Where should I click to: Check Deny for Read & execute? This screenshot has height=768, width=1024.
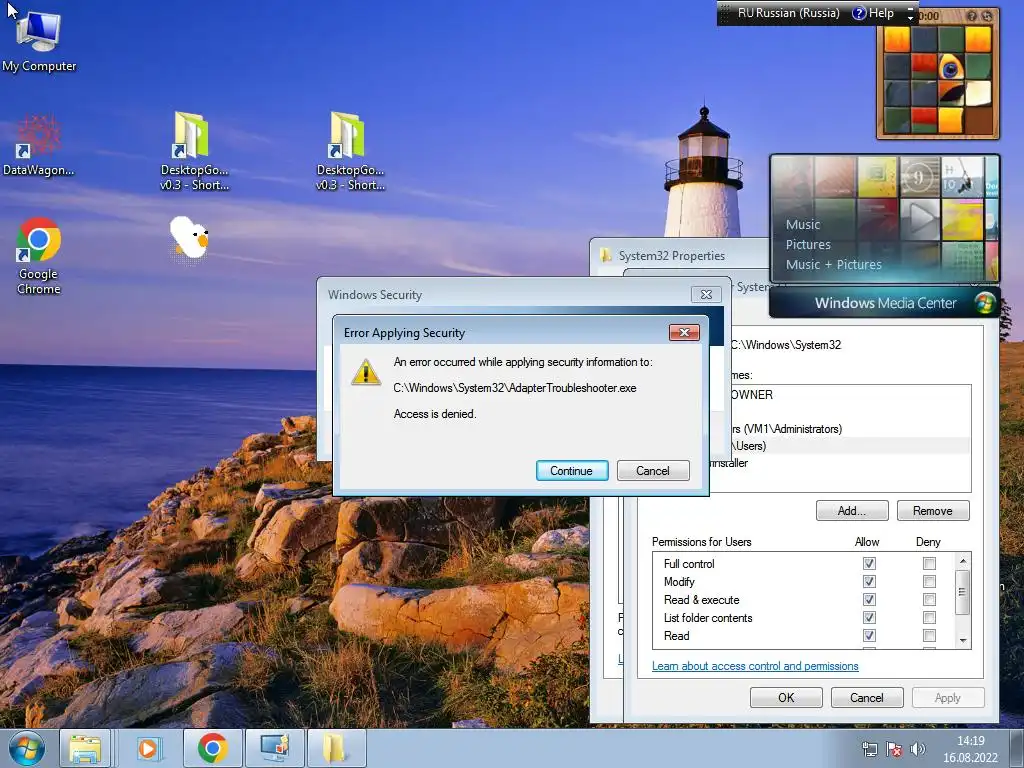click(x=929, y=600)
